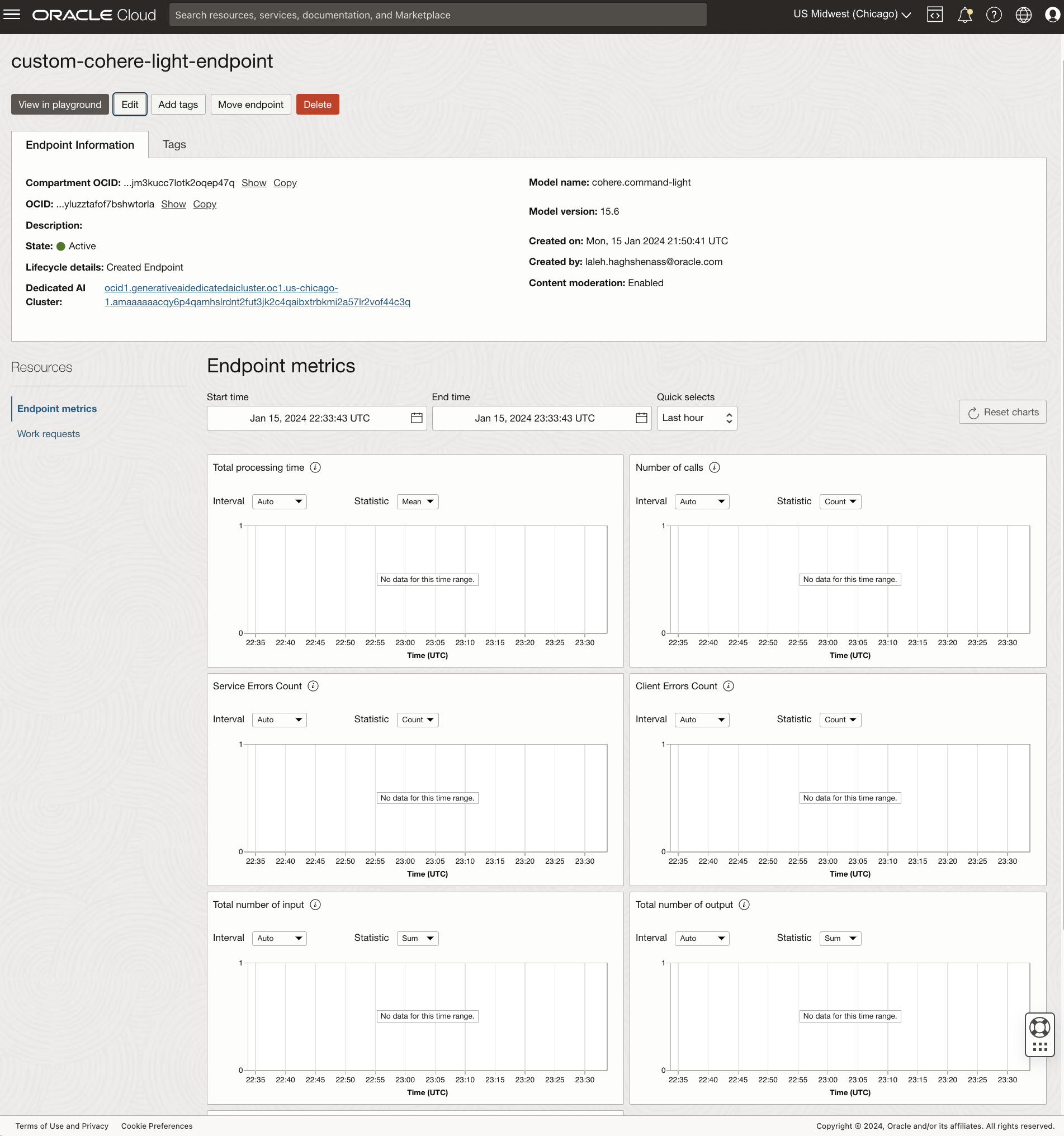The image size is (1064, 1136).
Task: Click the Reset charts button
Action: point(1002,412)
